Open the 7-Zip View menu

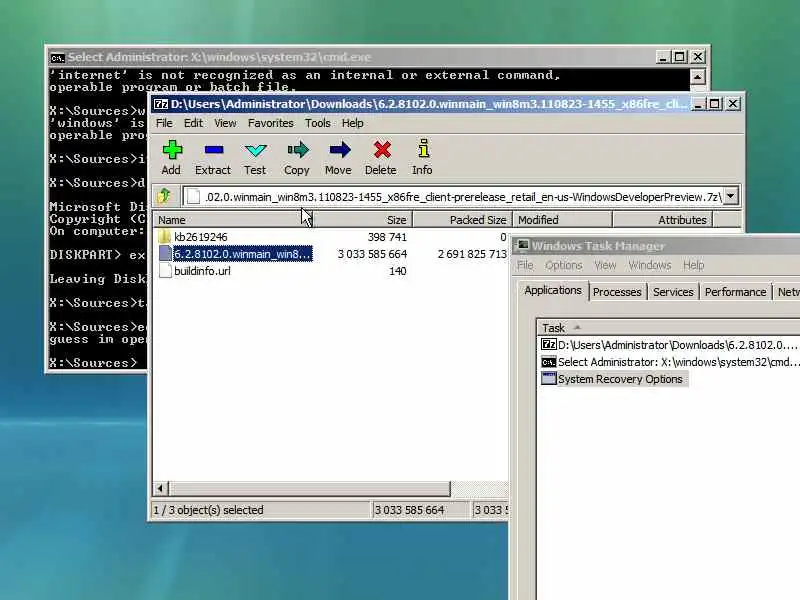(225, 123)
